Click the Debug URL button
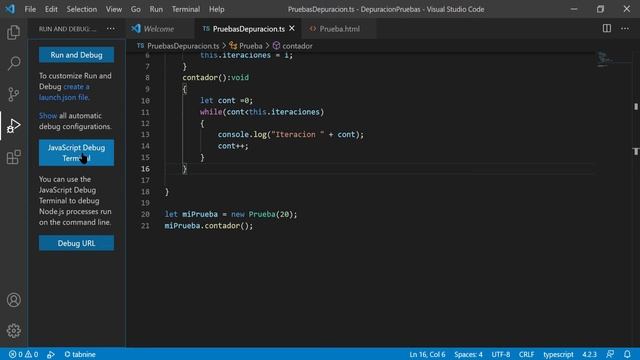640x360 pixels. (x=76, y=243)
